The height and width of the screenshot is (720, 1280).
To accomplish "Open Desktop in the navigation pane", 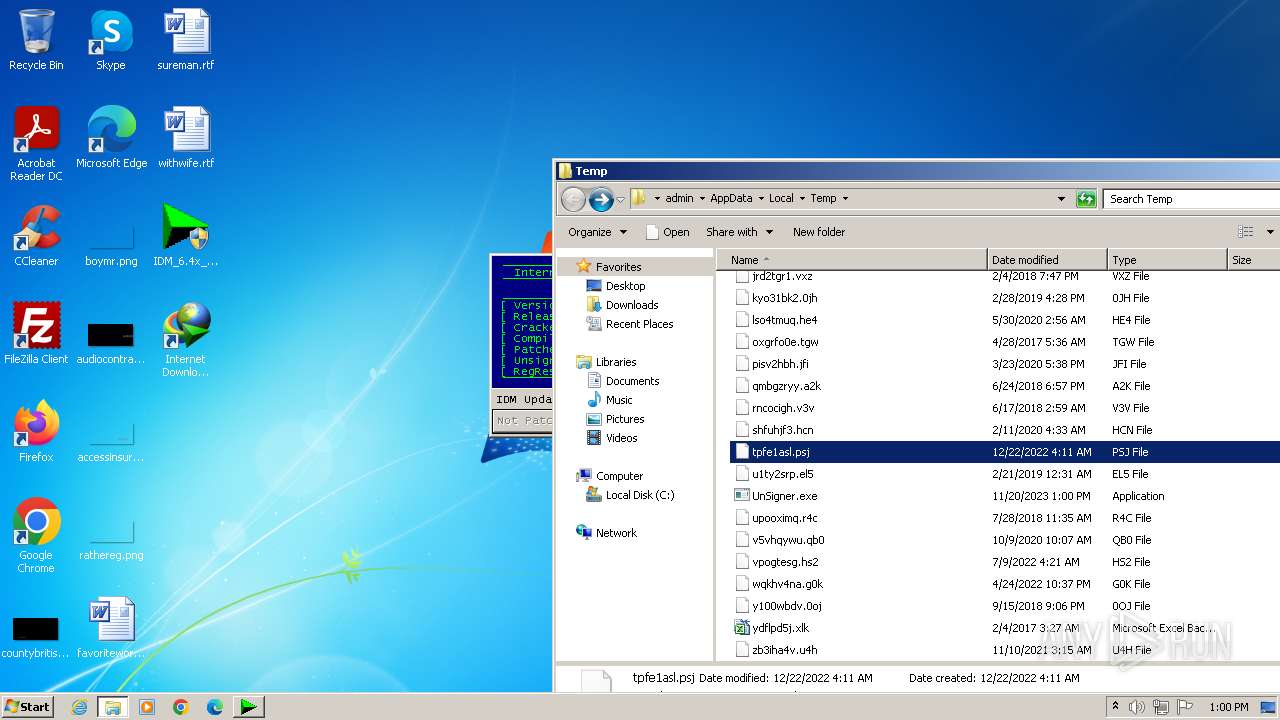I will point(625,286).
